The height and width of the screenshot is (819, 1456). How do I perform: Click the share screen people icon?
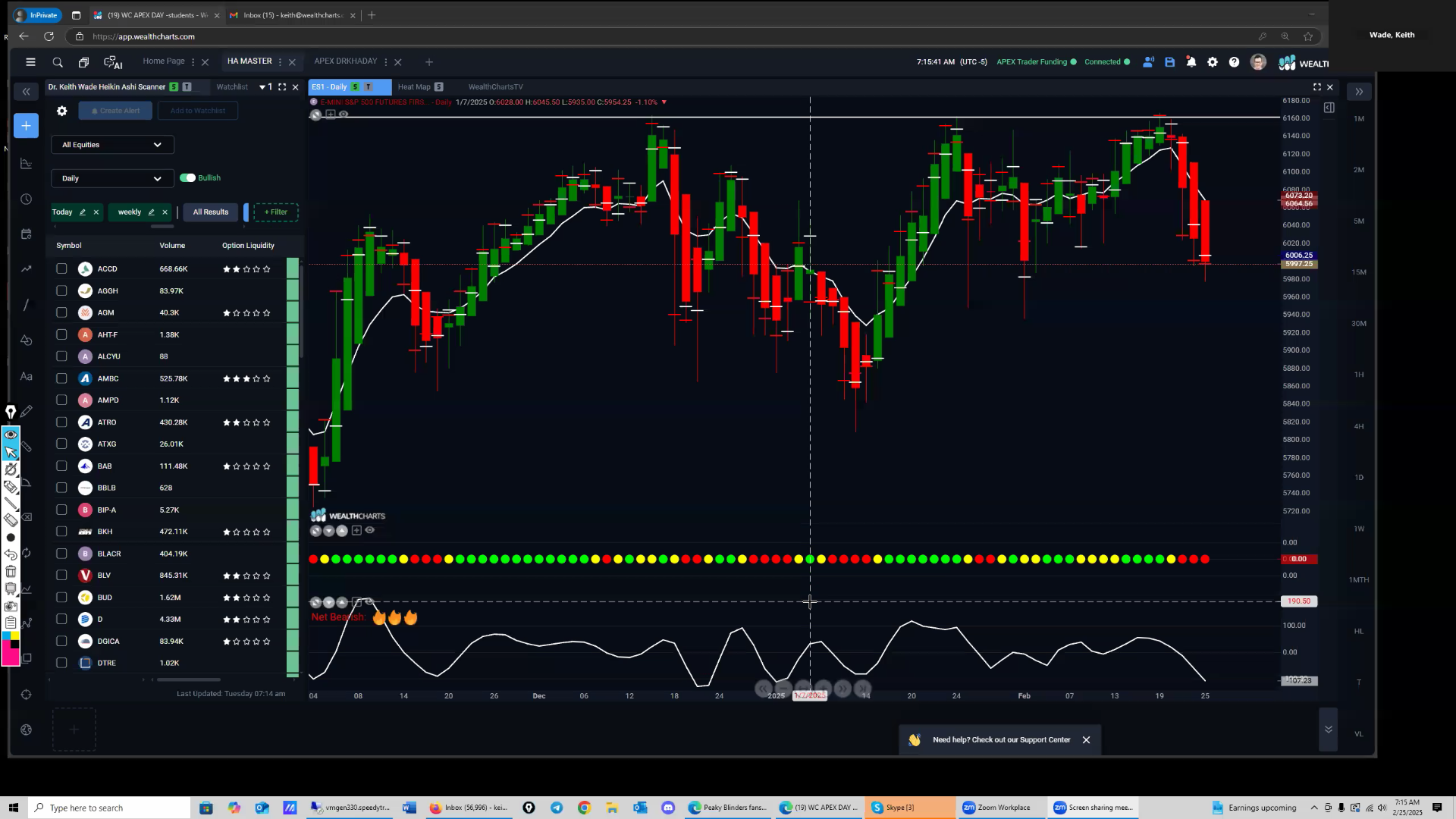[1148, 62]
